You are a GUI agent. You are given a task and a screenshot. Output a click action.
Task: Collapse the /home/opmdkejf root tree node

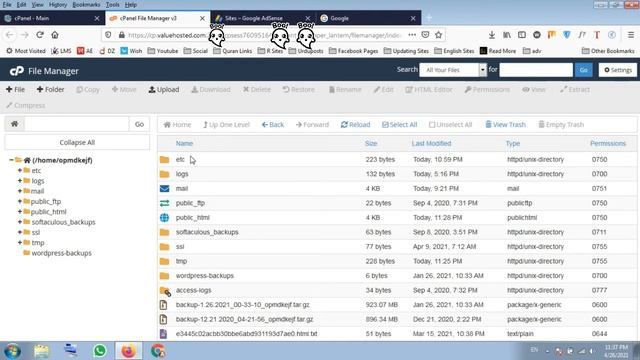pos(11,160)
